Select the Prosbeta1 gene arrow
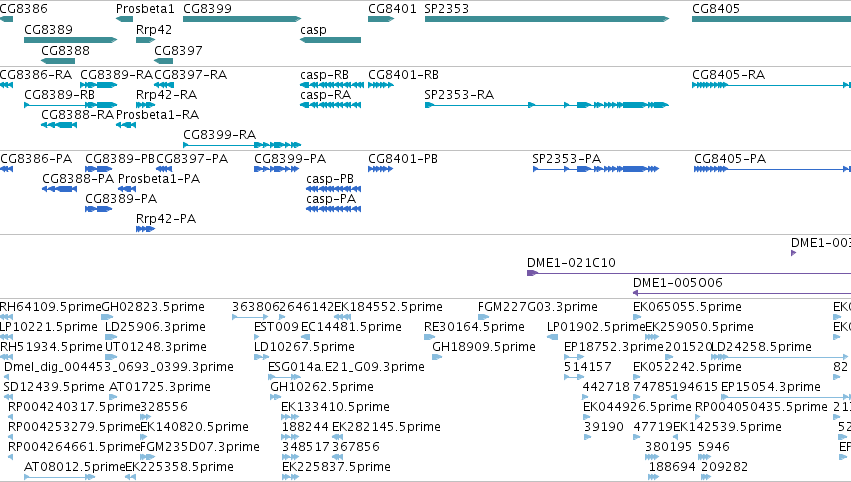This screenshot has width=851, height=482. pos(124,19)
